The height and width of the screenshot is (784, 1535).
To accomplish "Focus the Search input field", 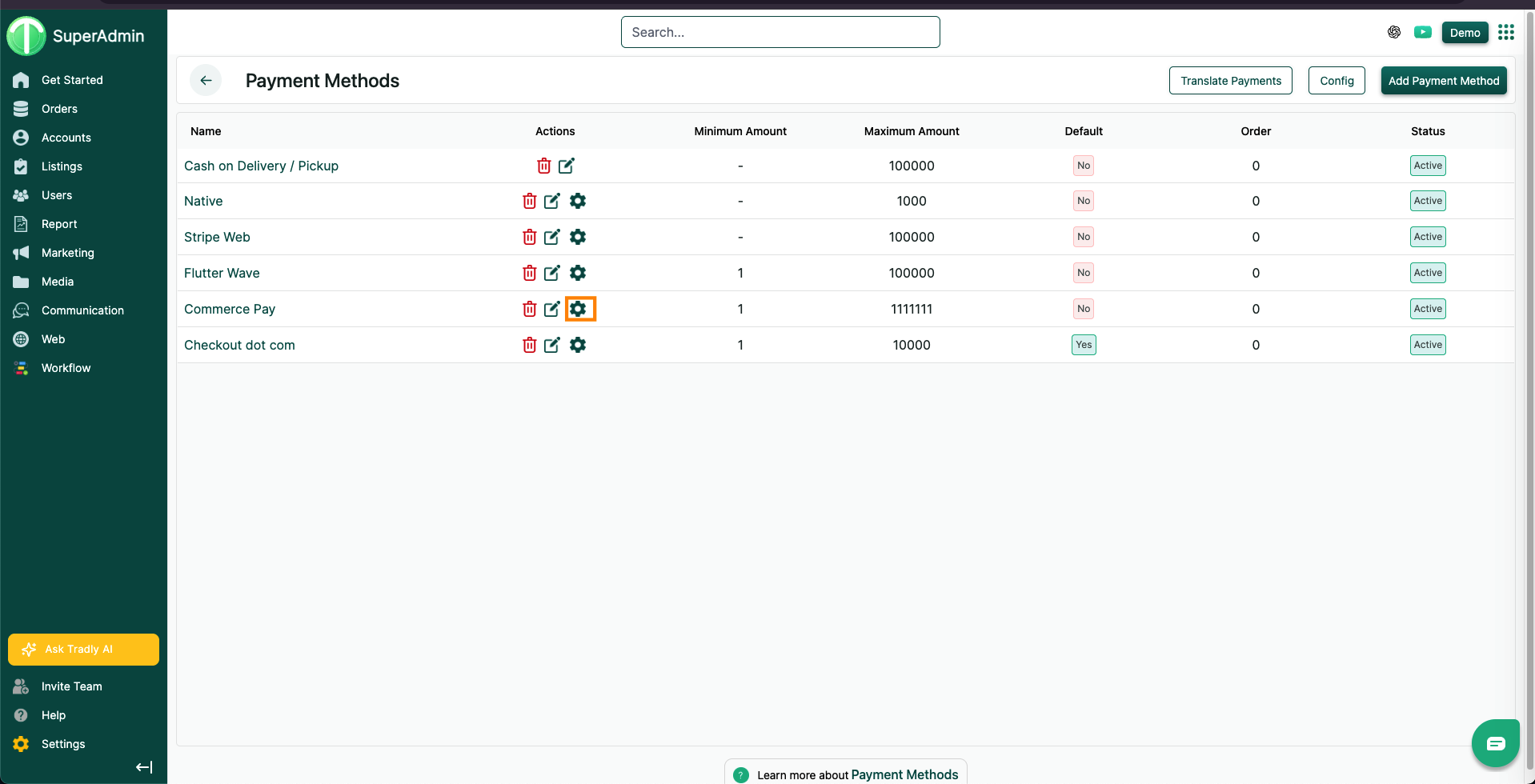I will click(x=780, y=32).
